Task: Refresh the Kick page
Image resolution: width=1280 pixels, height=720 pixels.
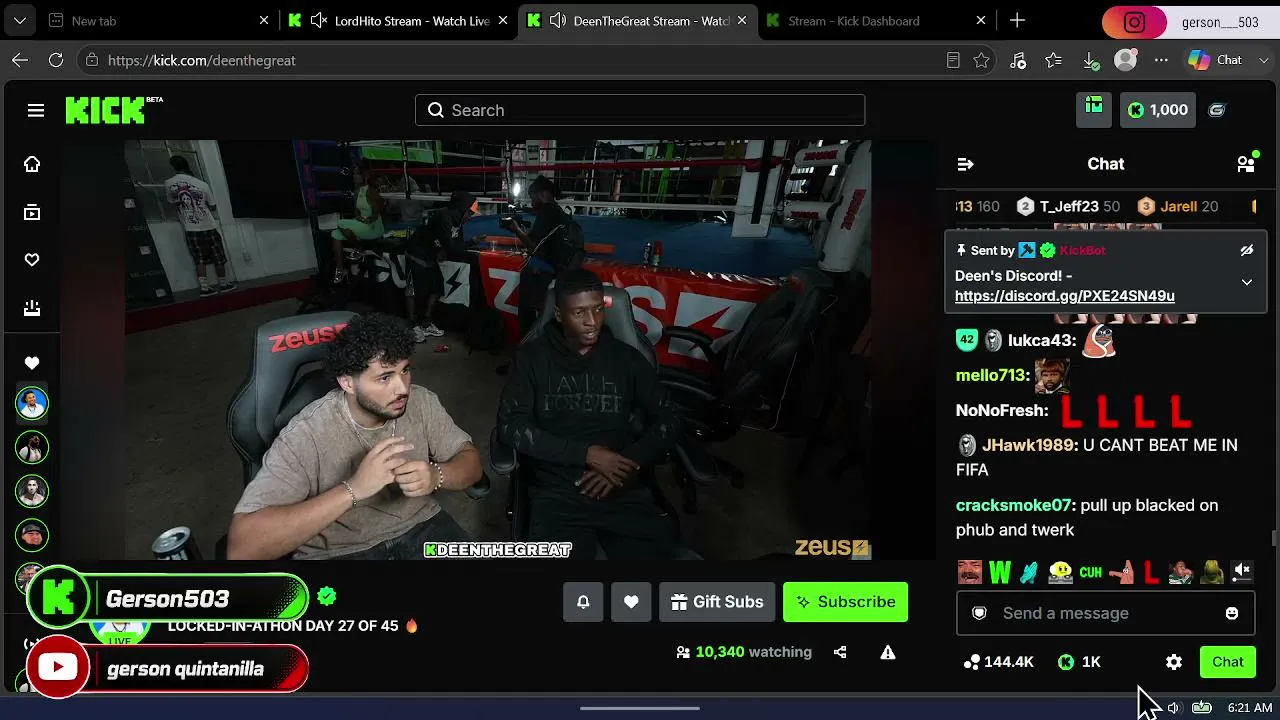Action: point(56,60)
